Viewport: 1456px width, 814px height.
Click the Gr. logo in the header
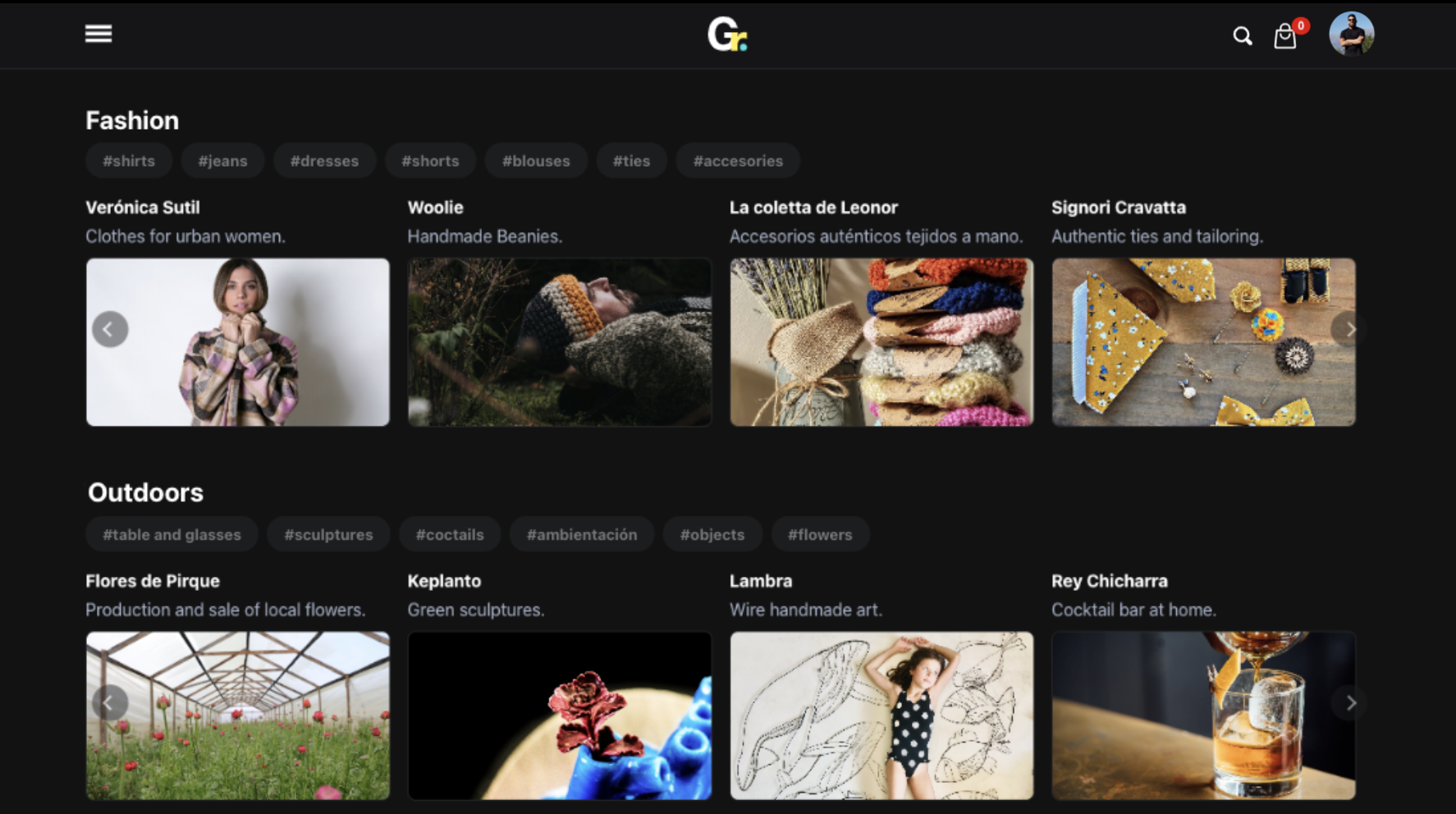coord(727,34)
